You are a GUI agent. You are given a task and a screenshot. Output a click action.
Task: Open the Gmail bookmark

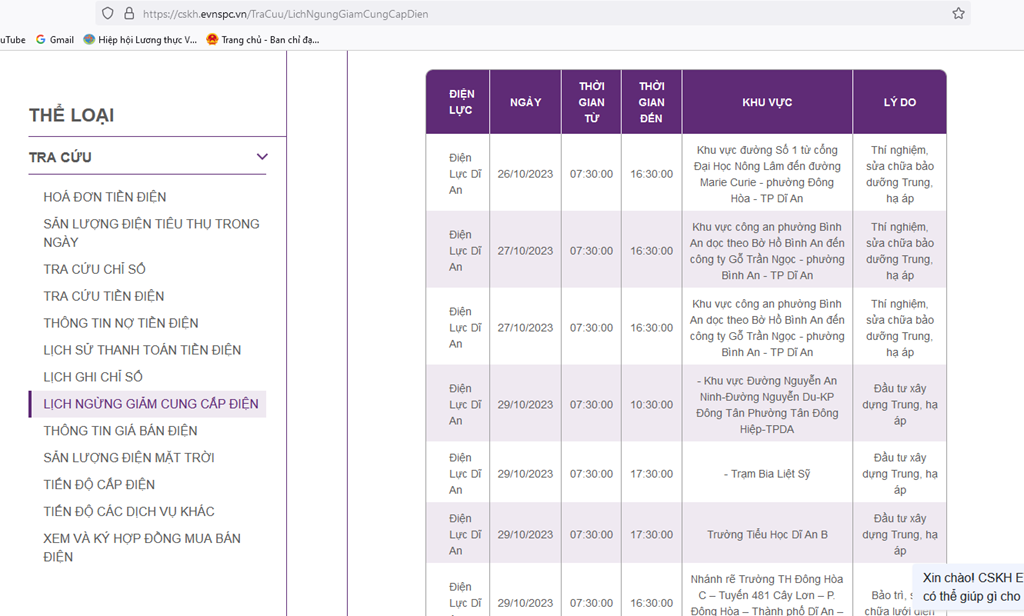tap(55, 40)
